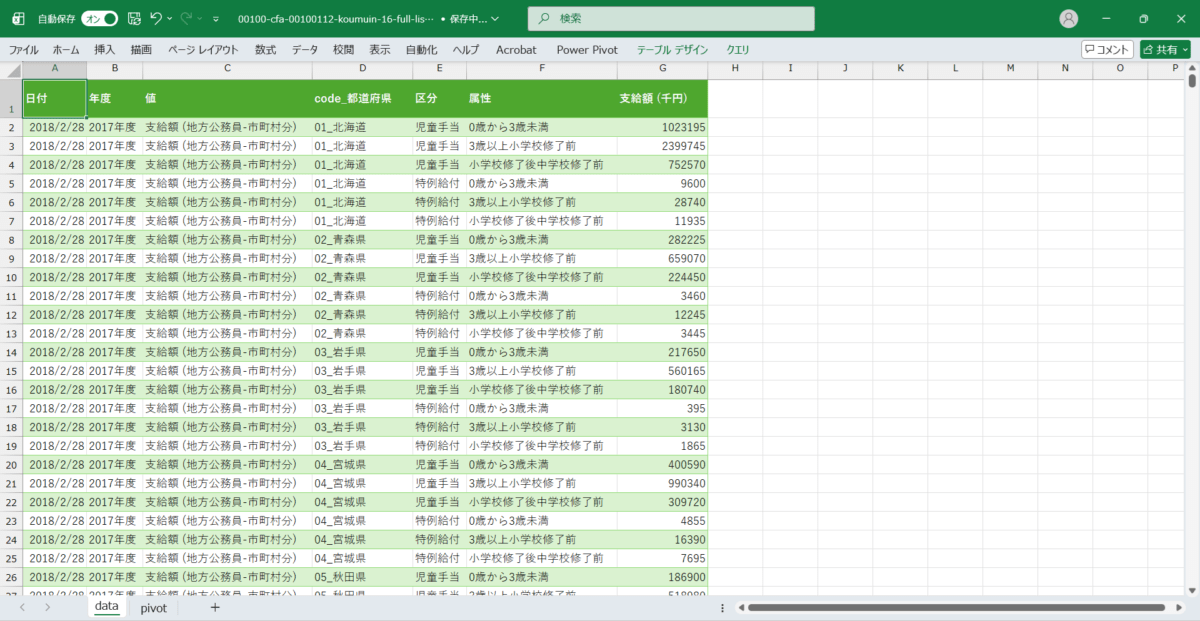
Task: Open the undo history dropdown arrow
Action: coord(171,19)
